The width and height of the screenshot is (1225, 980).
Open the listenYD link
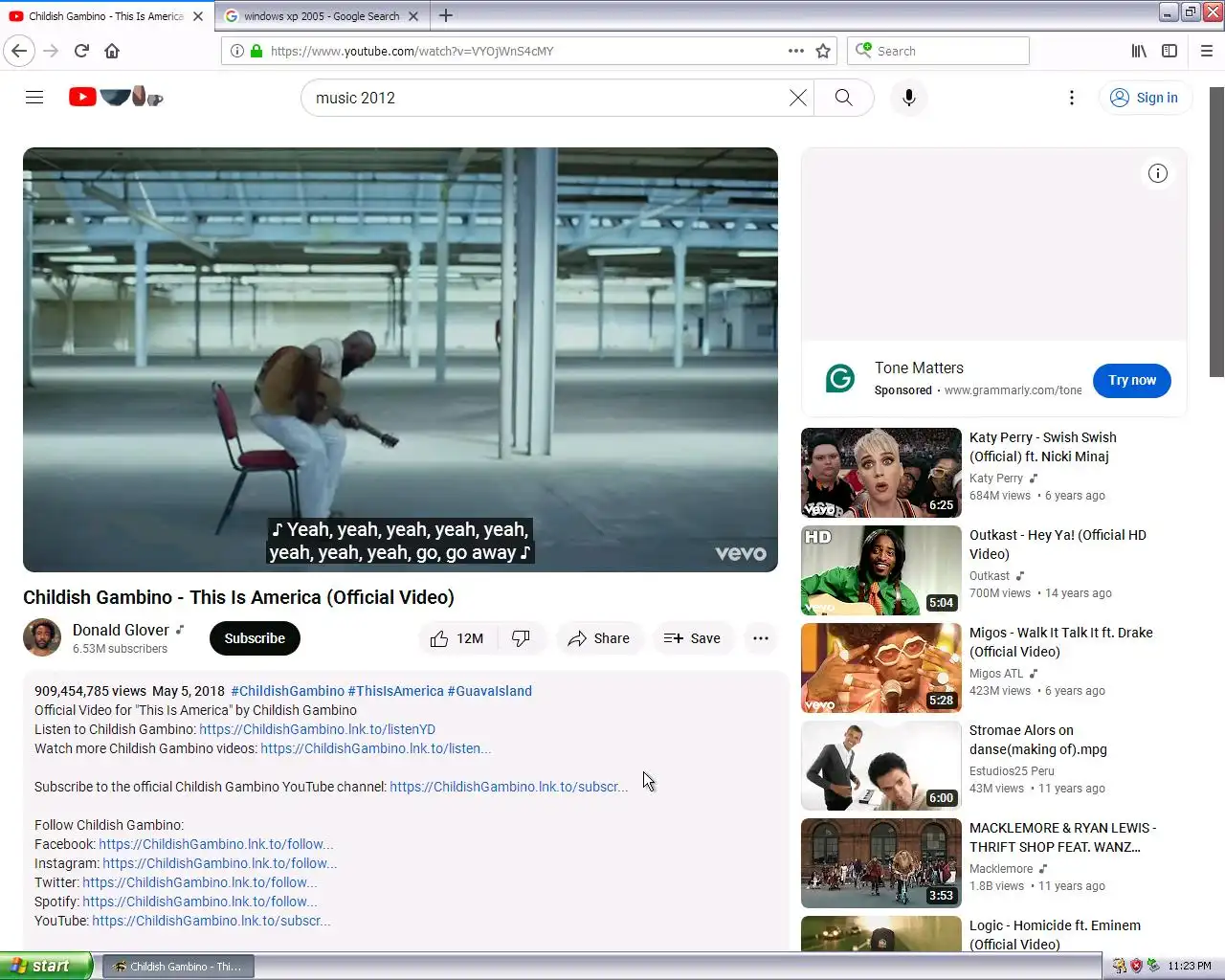317,729
